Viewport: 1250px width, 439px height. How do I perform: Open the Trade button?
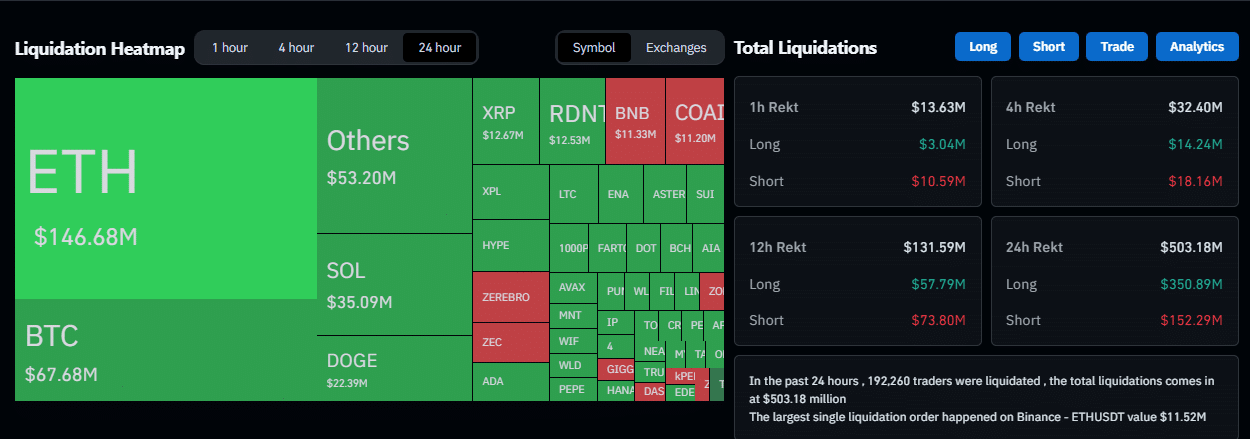point(1116,47)
